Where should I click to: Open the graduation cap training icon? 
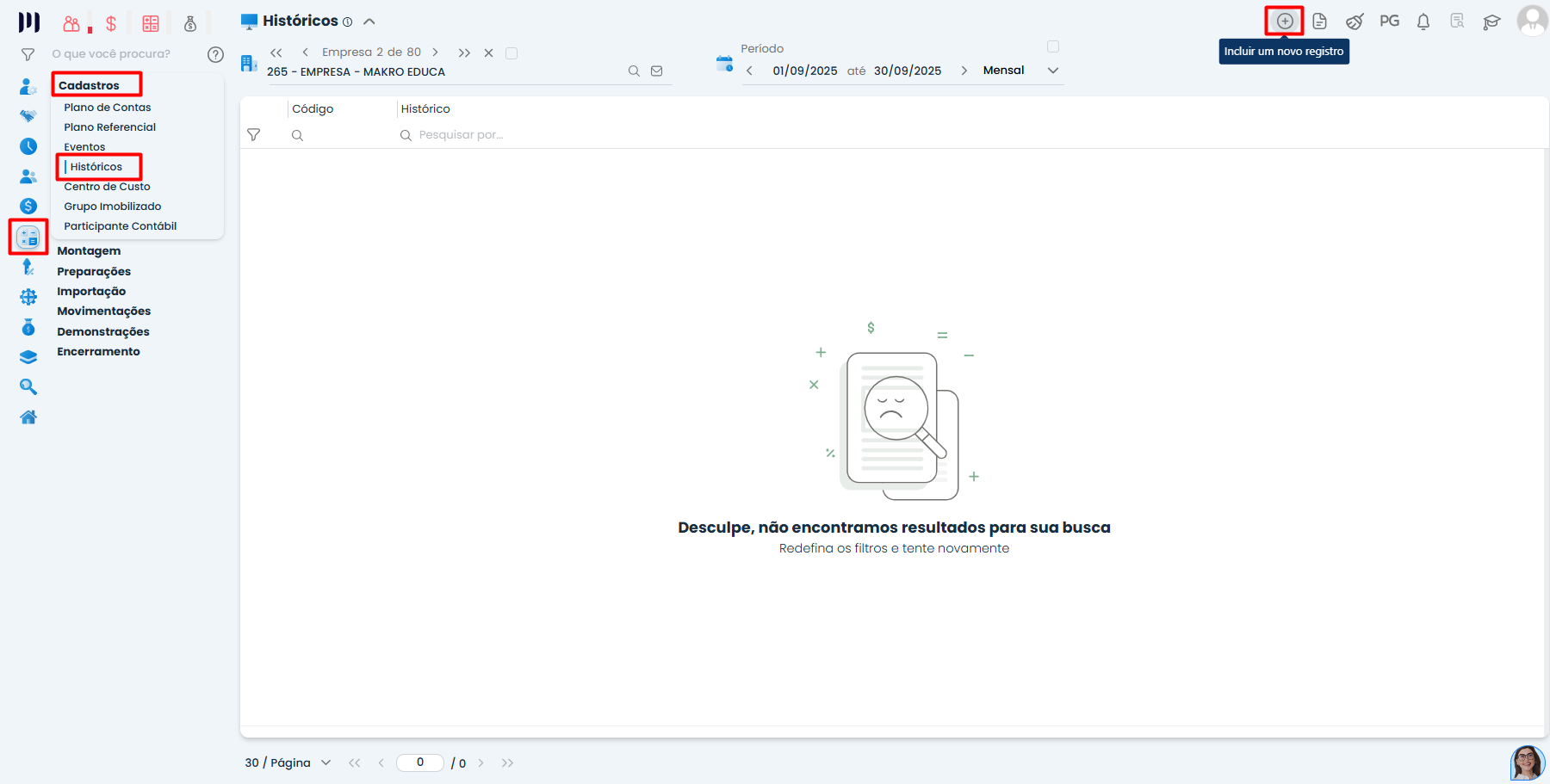click(x=1491, y=22)
